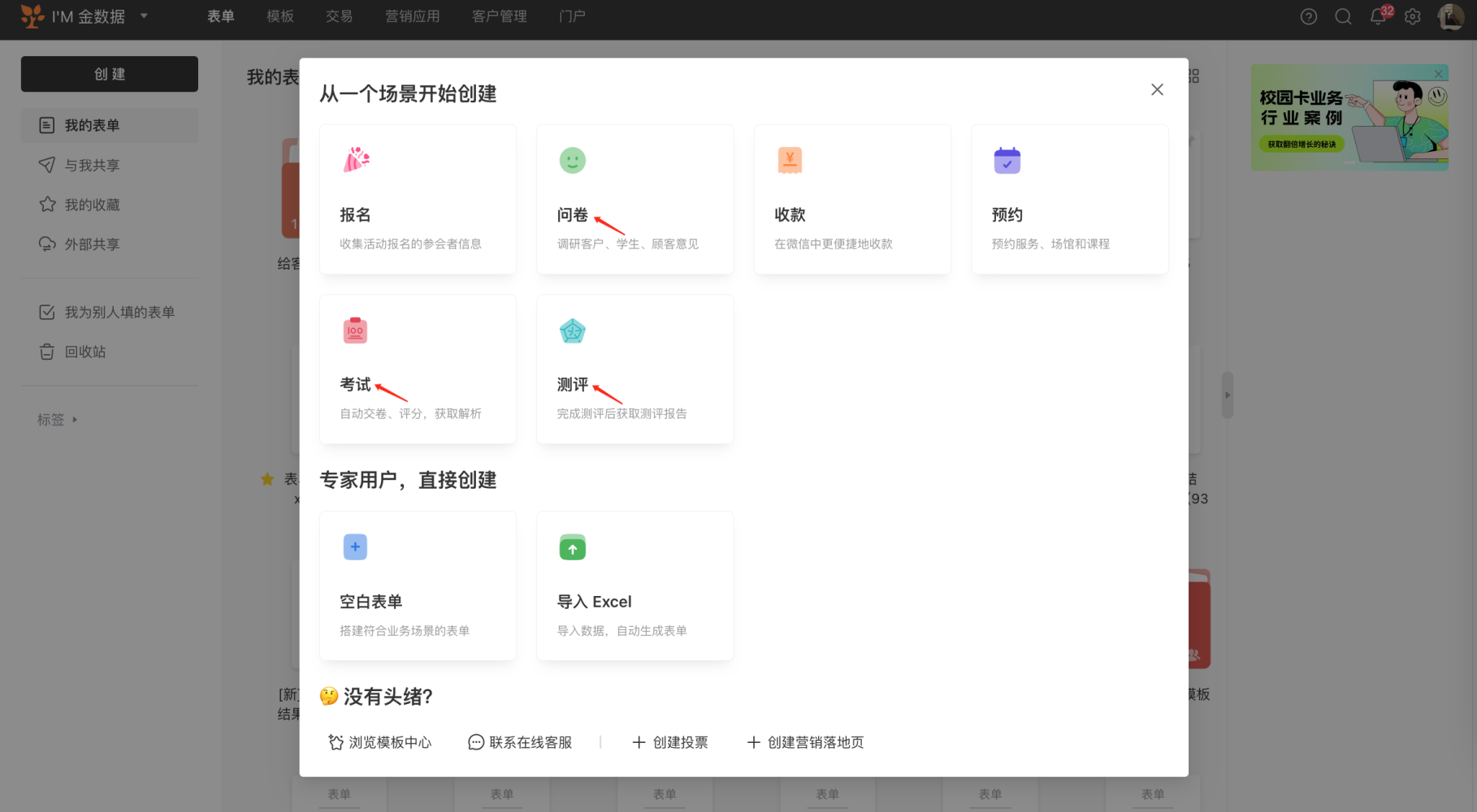
Task: Click the 创建投票 link
Action: click(670, 742)
